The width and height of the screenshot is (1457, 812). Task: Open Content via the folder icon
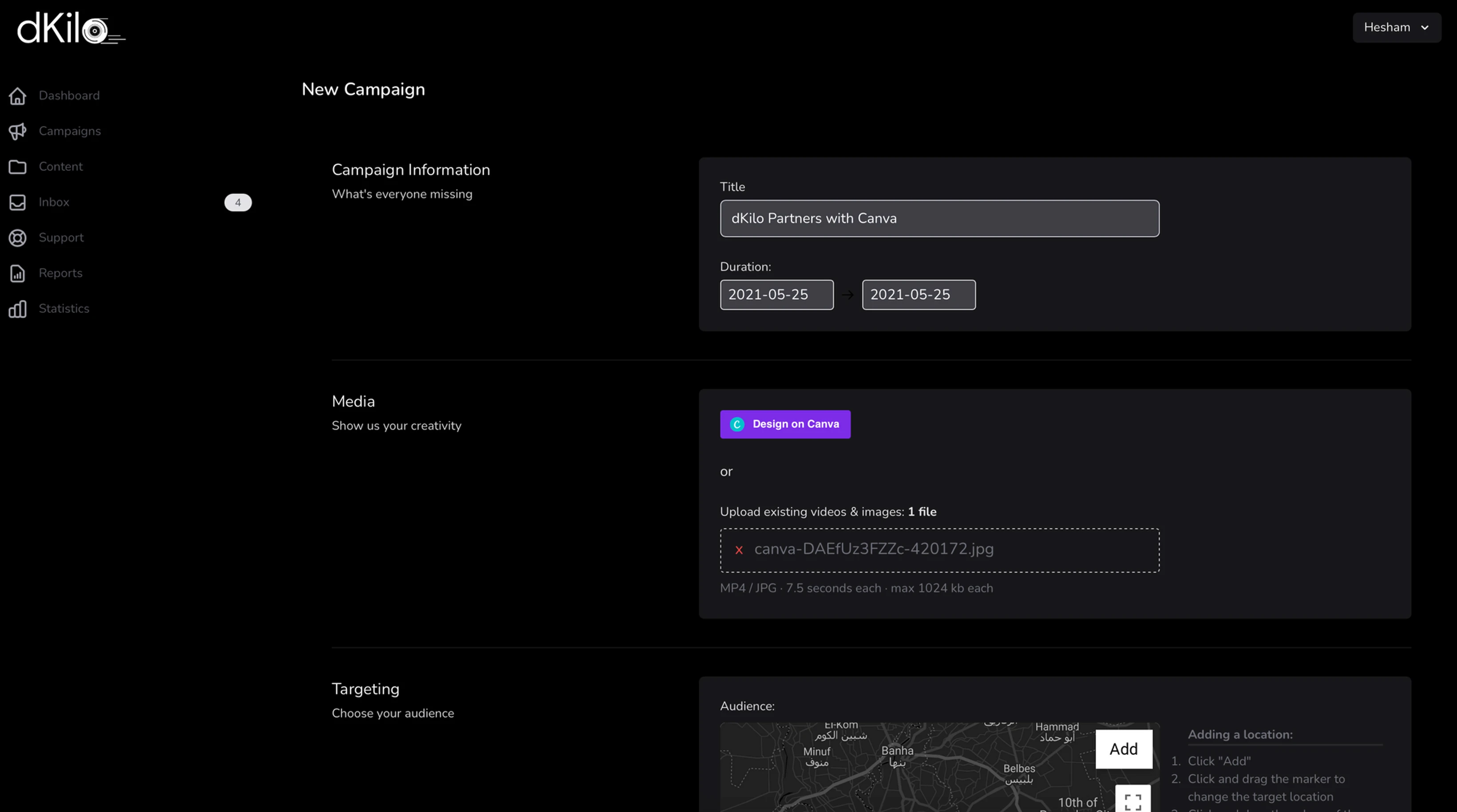click(17, 166)
